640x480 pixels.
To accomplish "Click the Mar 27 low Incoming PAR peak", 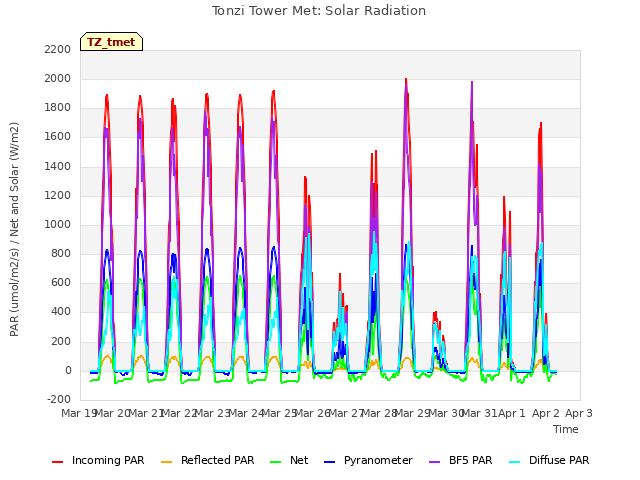I will (340, 275).
